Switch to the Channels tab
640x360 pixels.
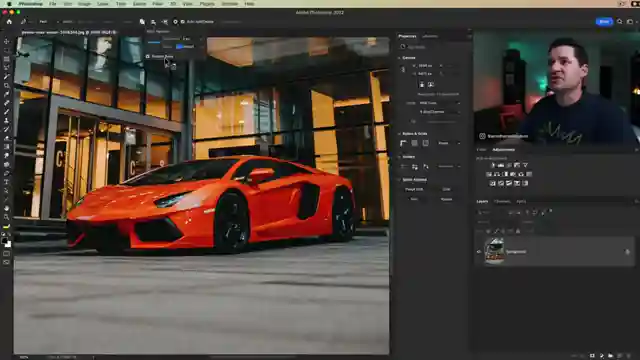(502, 202)
